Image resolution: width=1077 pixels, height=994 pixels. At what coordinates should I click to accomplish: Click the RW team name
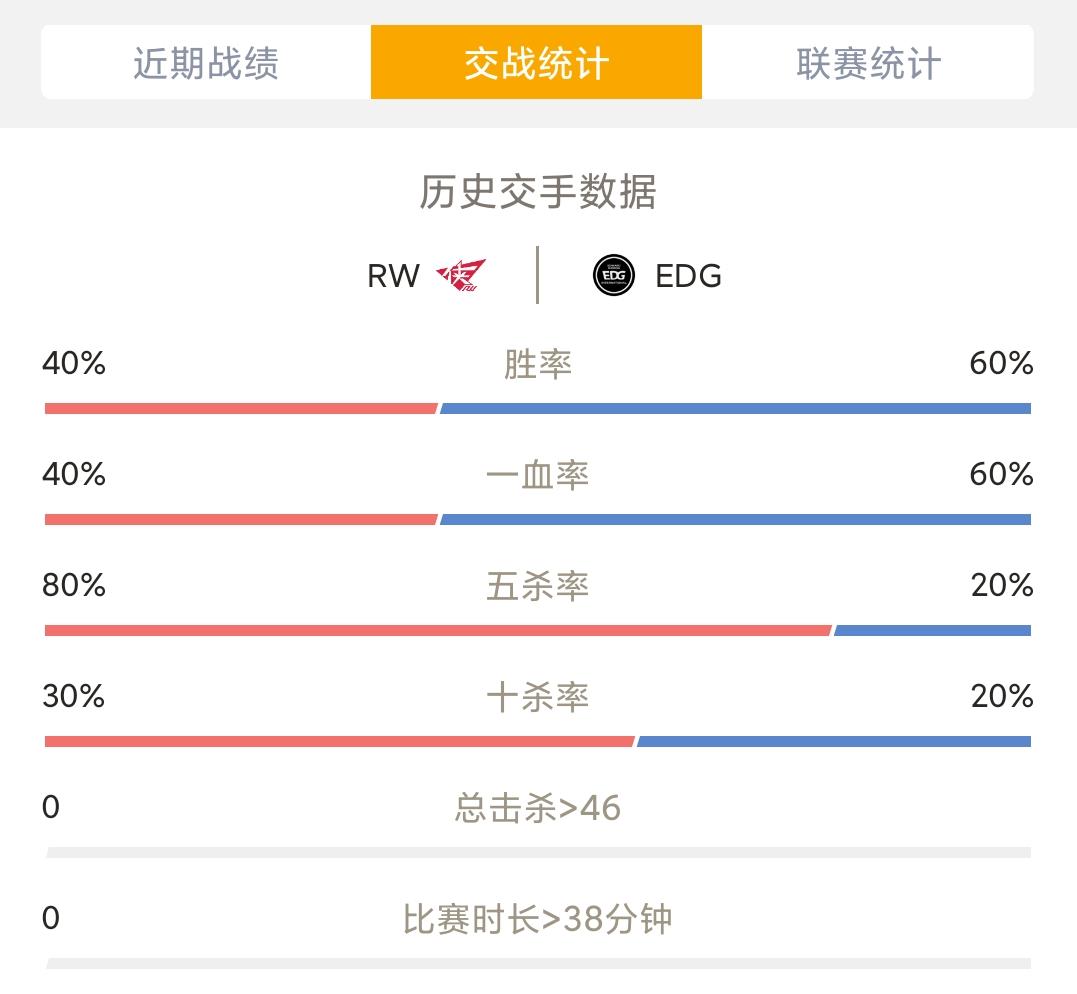pos(393,276)
